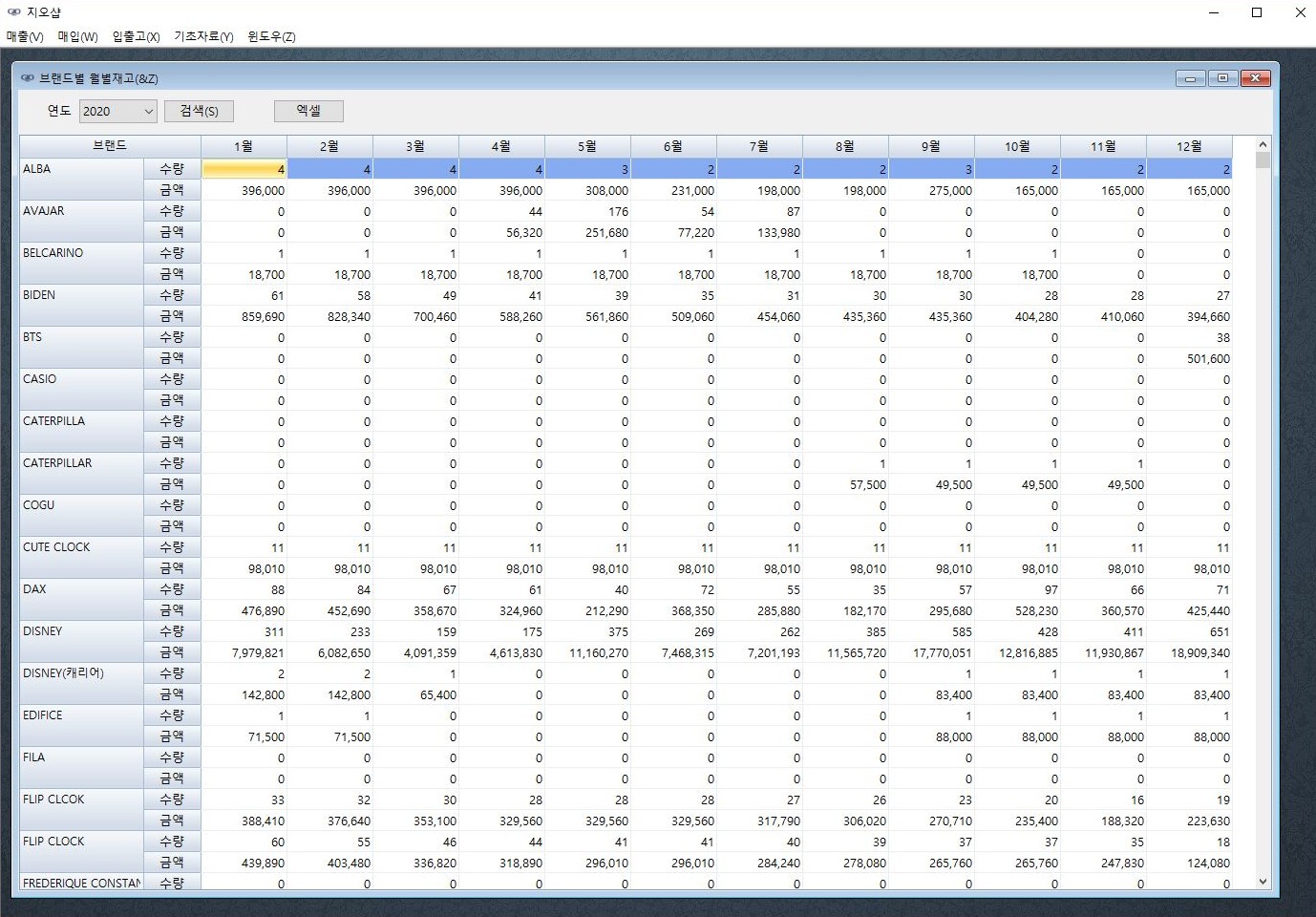
Task: Click the 12월 column header
Action: 1189,146
